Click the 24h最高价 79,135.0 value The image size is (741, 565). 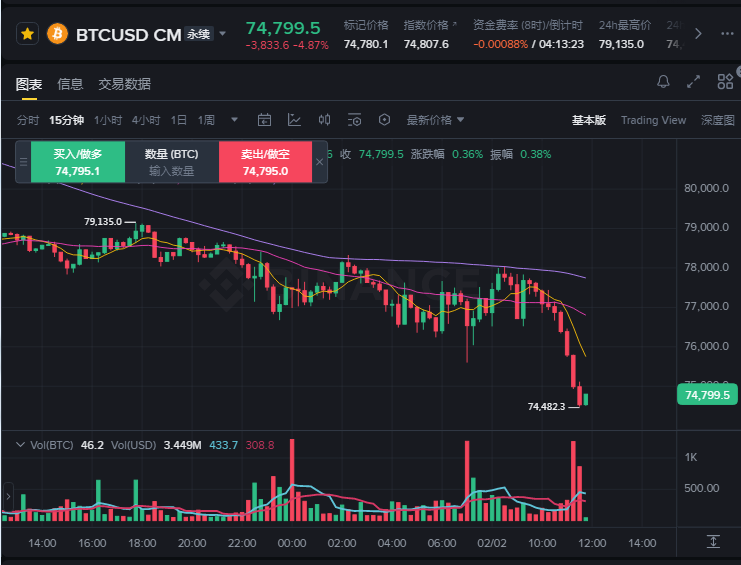(621, 44)
